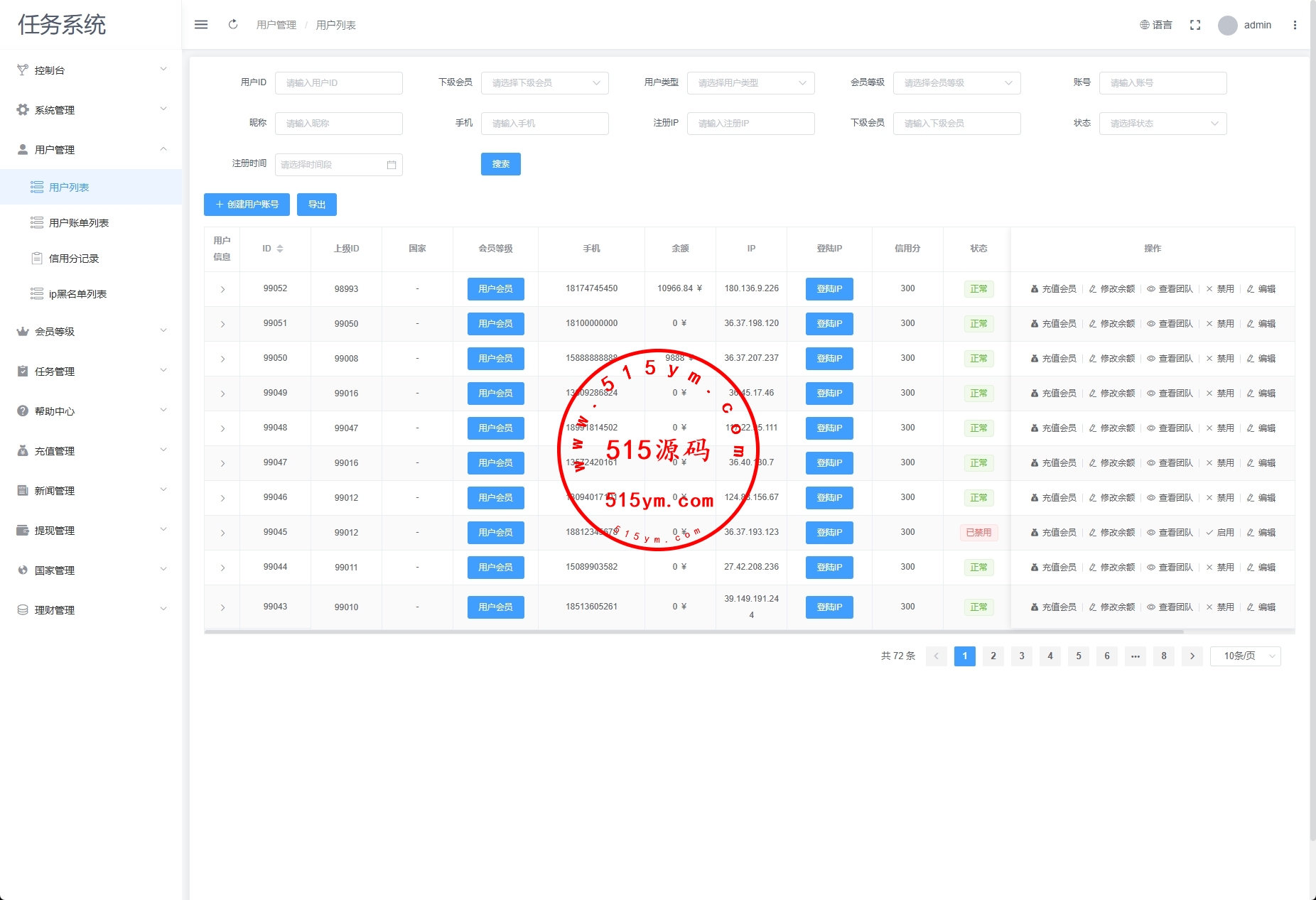Click the 用户ID input field
Viewport: 1316px width, 900px height.
click(338, 83)
